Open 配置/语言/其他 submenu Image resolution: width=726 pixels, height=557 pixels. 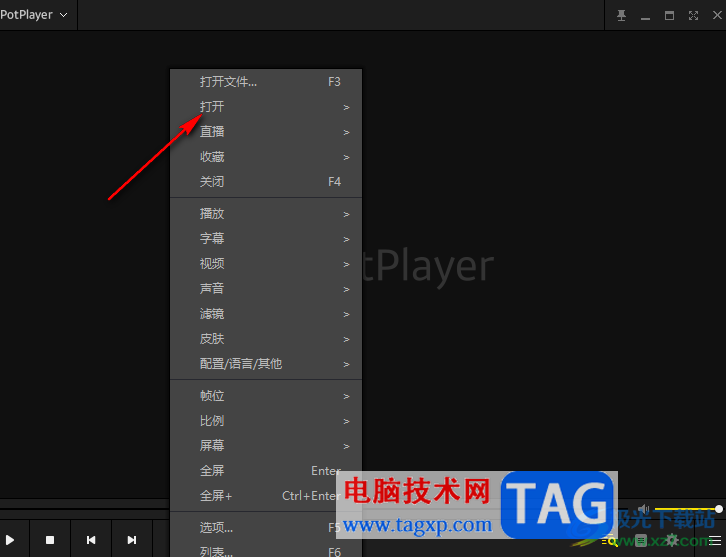(266, 364)
